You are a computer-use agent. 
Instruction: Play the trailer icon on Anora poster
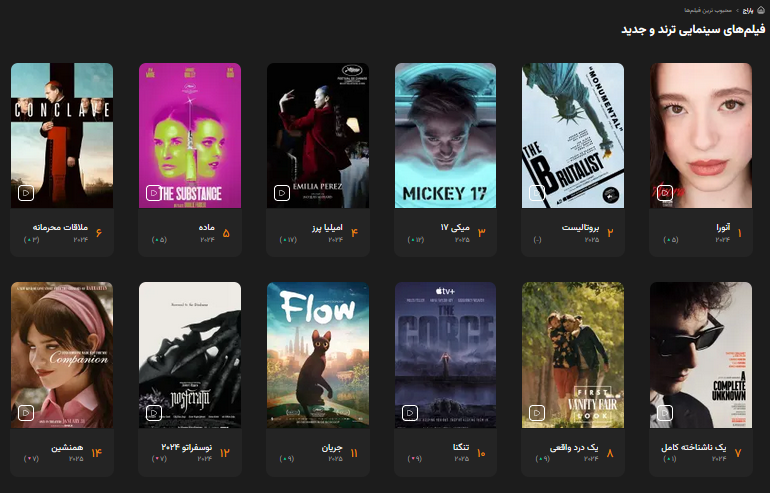click(x=665, y=193)
